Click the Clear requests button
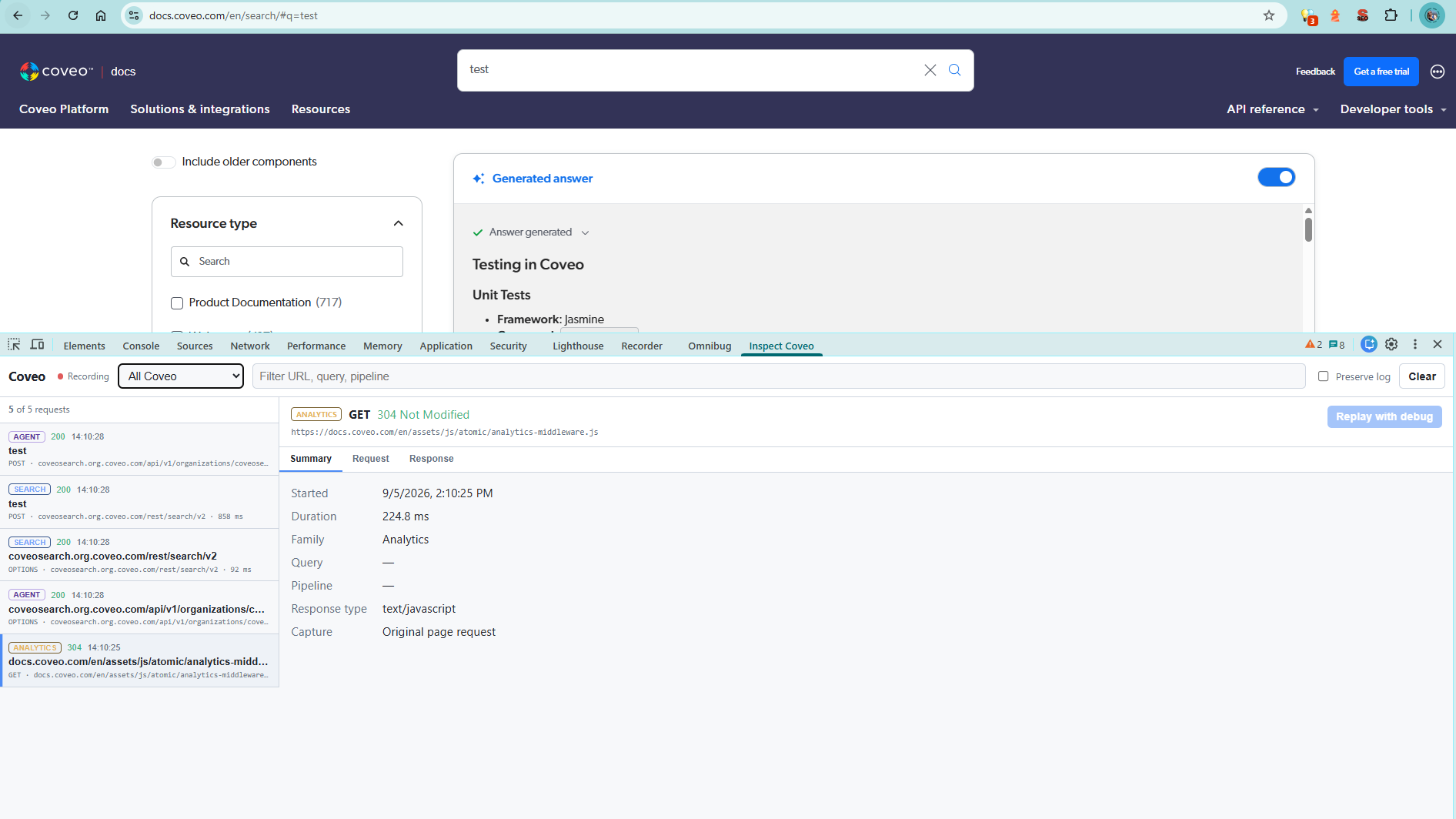The image size is (1456, 819). coord(1422,376)
